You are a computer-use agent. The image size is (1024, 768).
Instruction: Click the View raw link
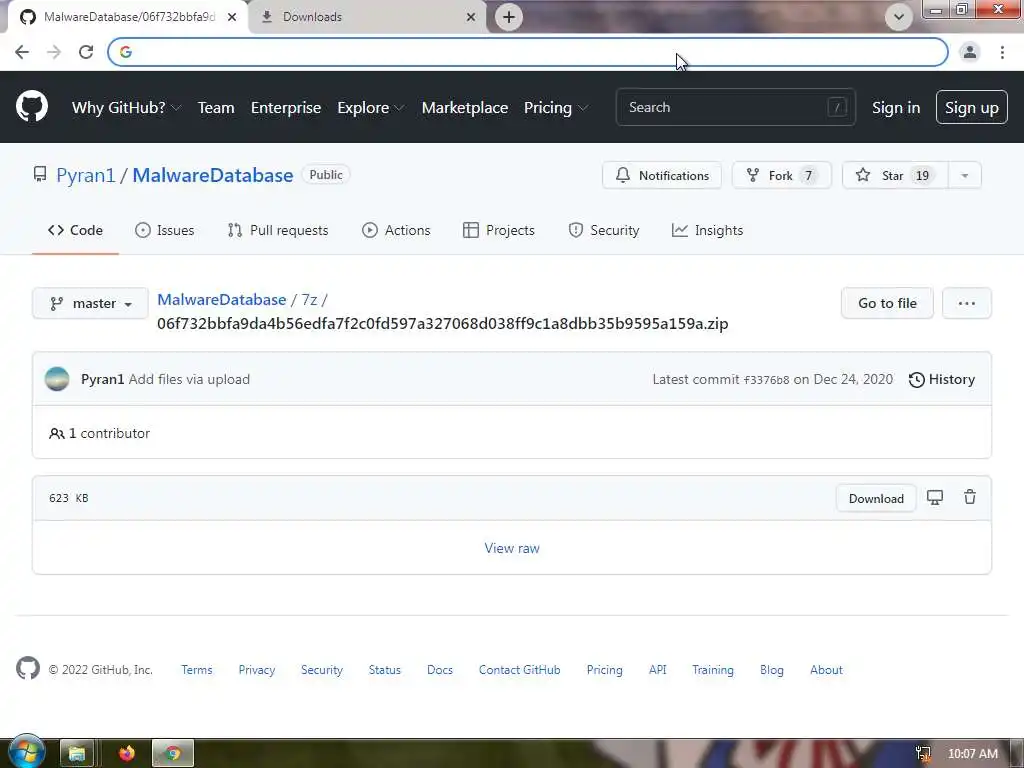512,549
